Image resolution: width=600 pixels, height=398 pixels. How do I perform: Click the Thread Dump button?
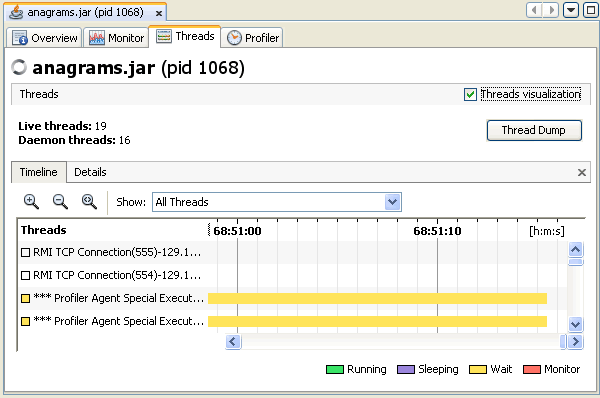[534, 130]
